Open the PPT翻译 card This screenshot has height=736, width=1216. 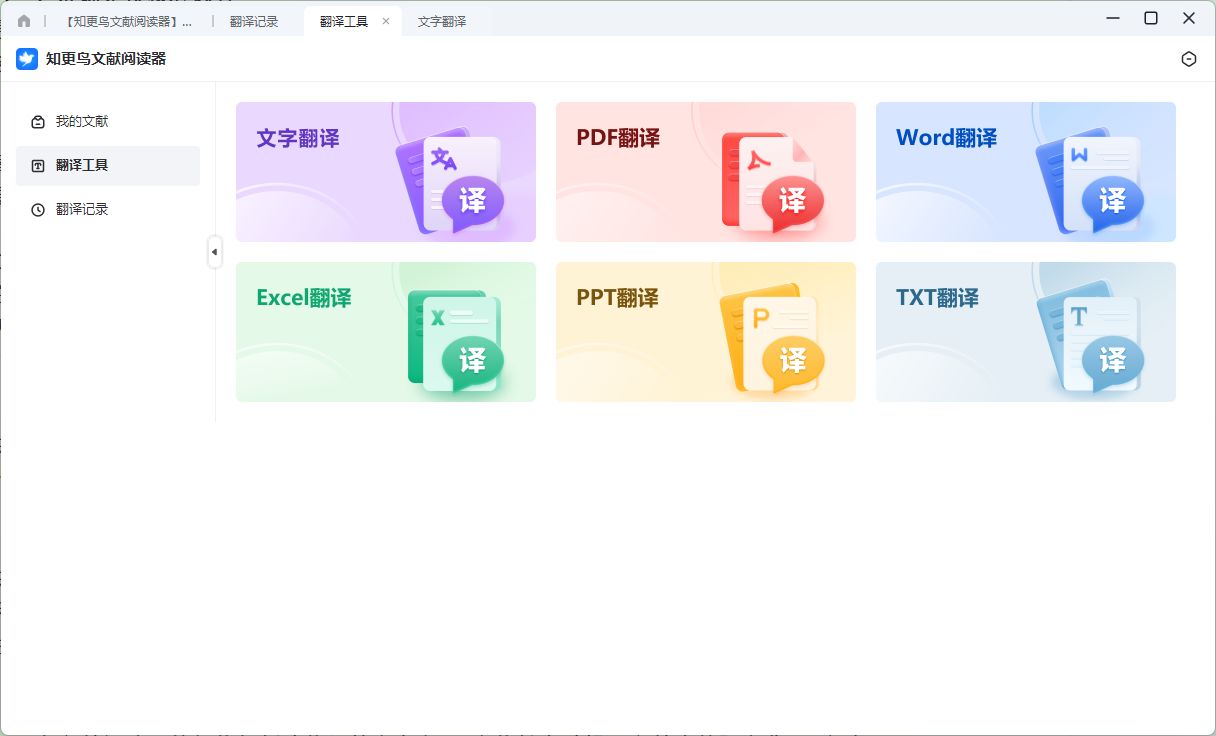(x=706, y=332)
